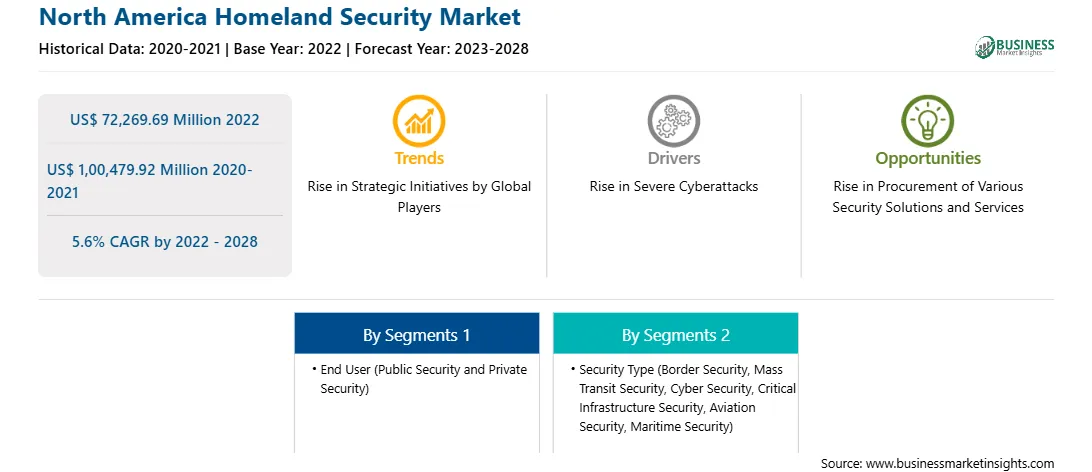Click the green Opportunities lightbulb icon
The width and height of the screenshot is (1092, 472).
pos(928,120)
